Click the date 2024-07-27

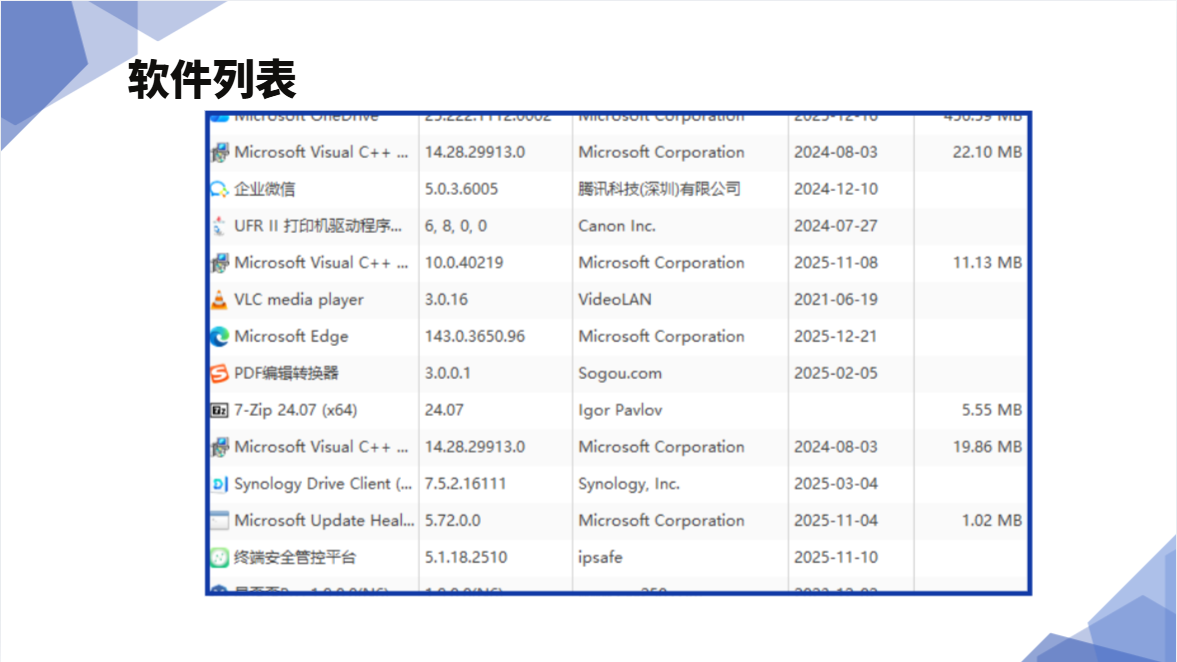pos(835,226)
